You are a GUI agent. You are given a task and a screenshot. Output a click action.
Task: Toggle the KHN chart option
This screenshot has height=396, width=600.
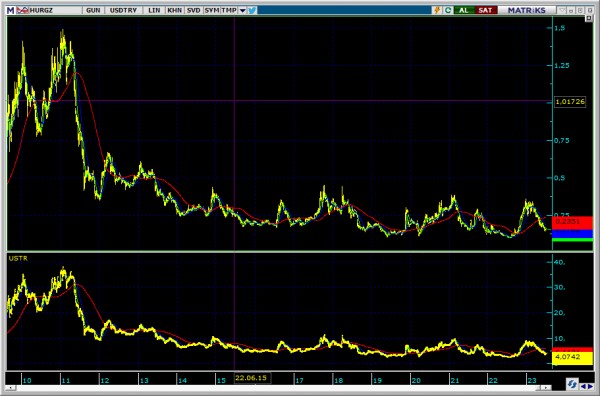(x=174, y=10)
